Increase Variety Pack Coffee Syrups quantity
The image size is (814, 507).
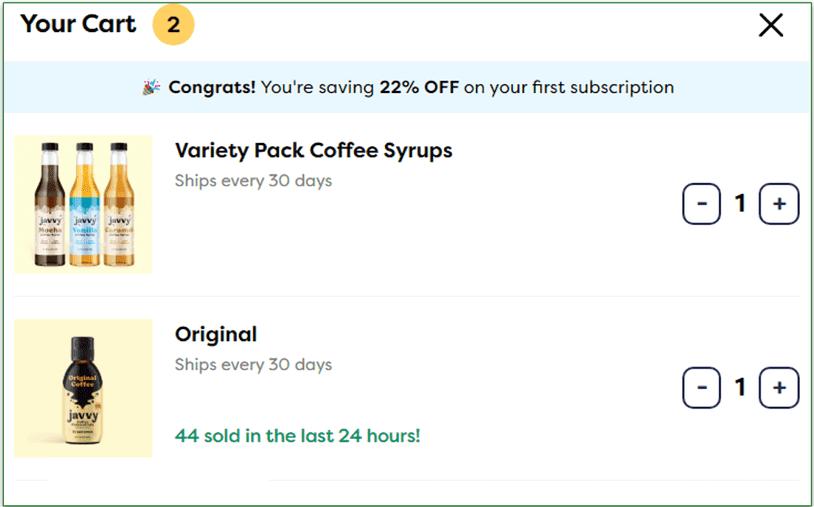pos(779,204)
